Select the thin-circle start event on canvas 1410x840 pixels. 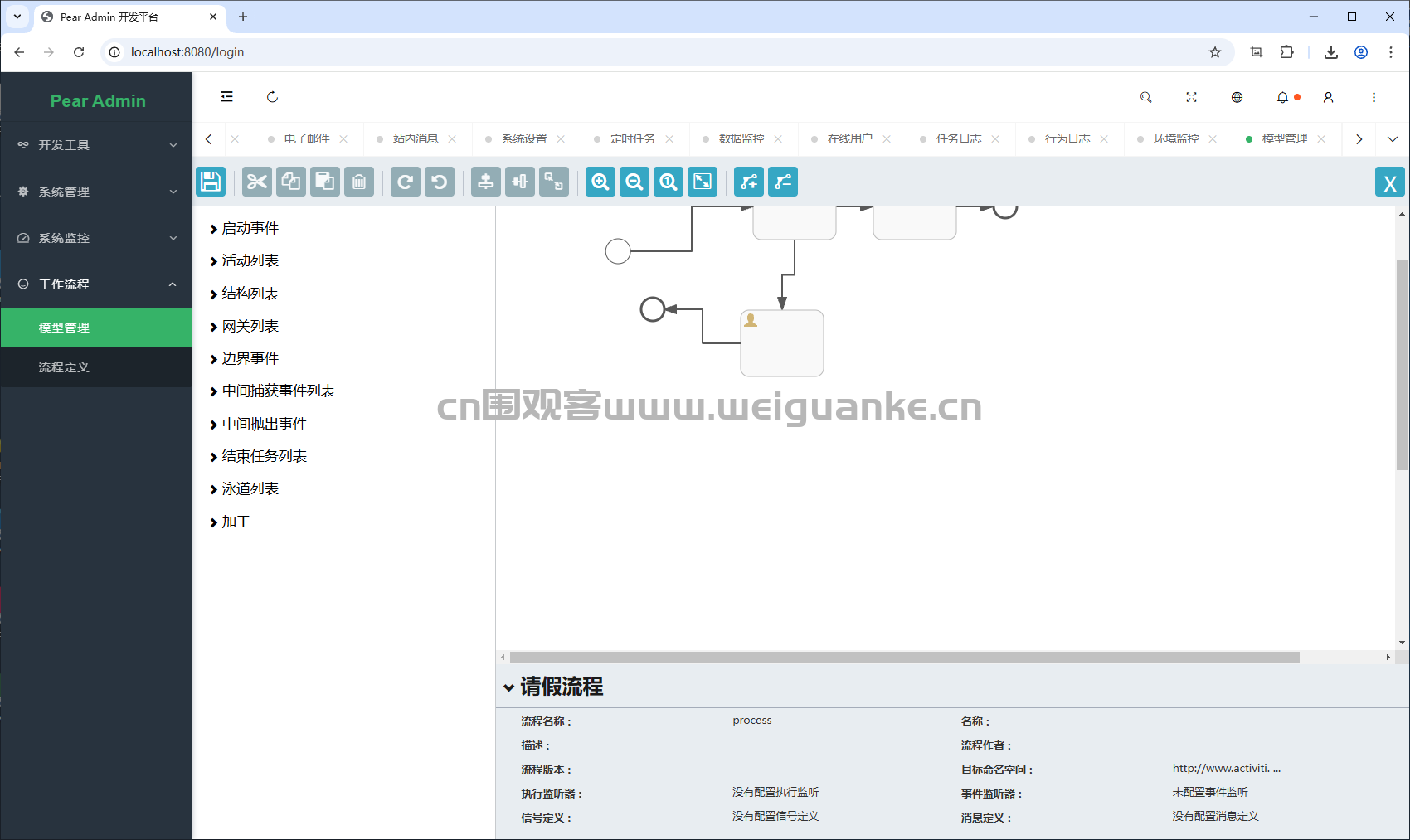coord(618,250)
